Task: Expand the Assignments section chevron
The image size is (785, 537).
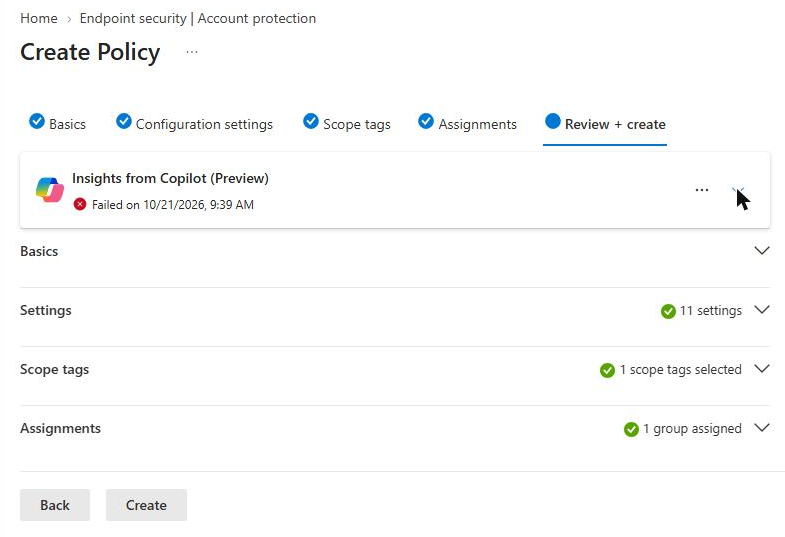Action: point(761,427)
